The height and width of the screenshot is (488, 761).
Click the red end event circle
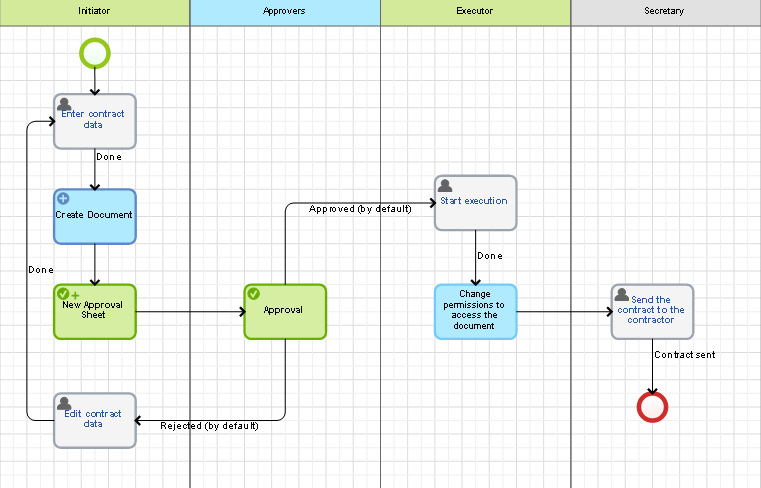pos(652,407)
